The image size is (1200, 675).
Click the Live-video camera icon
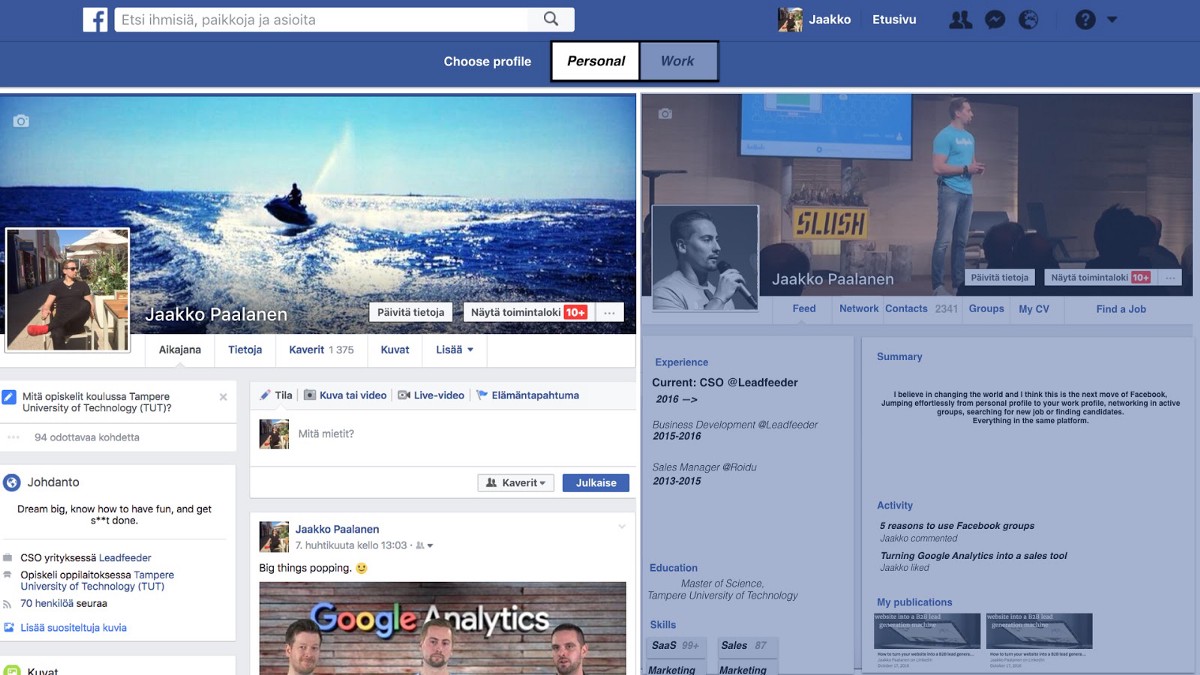pyautogui.click(x=404, y=395)
